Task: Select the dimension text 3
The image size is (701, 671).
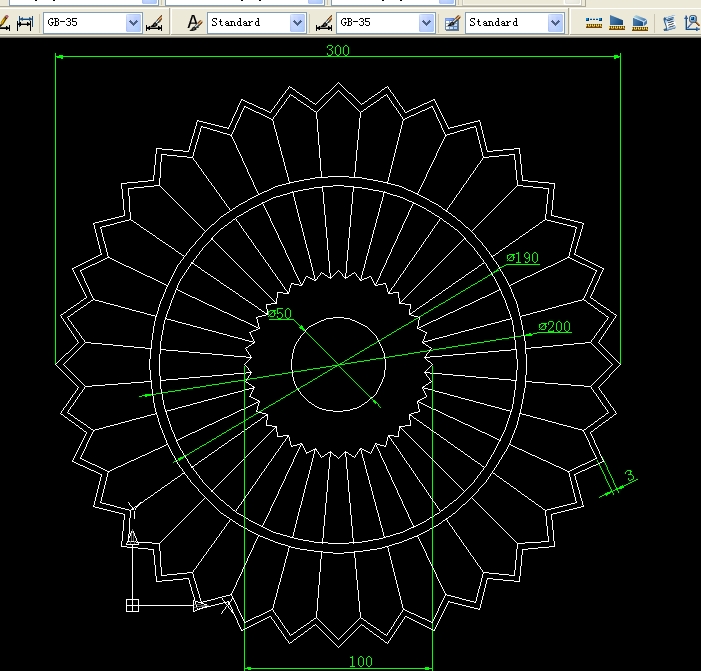Action: pyautogui.click(x=630, y=475)
